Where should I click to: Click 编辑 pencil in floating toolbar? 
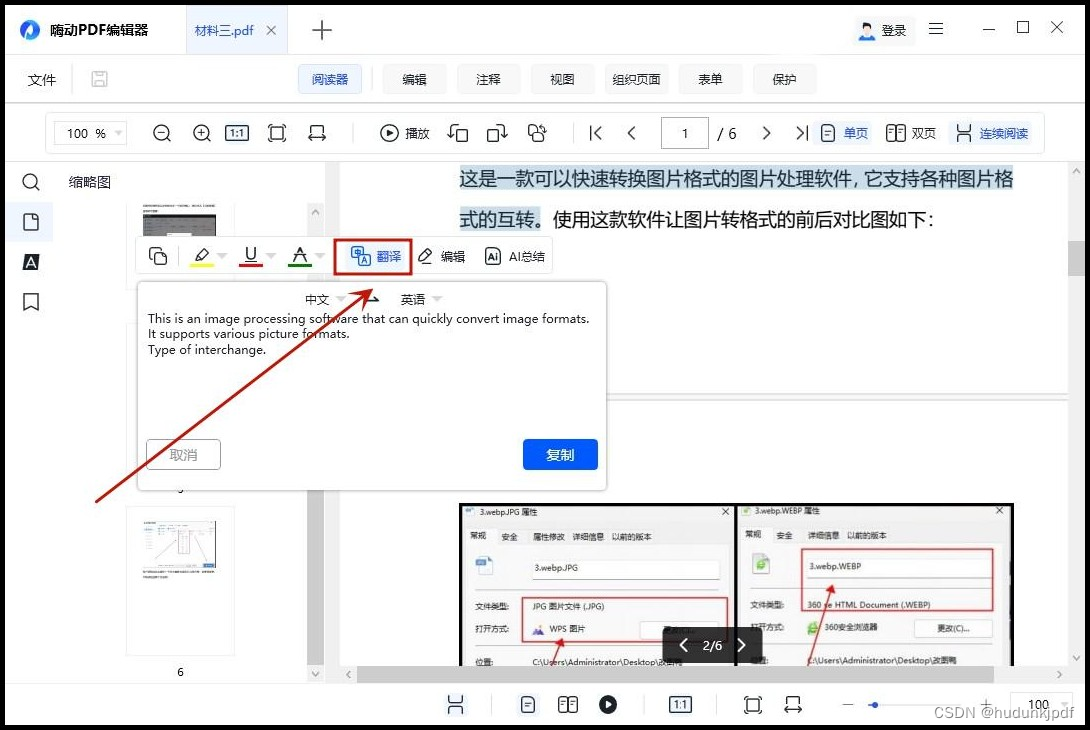(x=441, y=257)
